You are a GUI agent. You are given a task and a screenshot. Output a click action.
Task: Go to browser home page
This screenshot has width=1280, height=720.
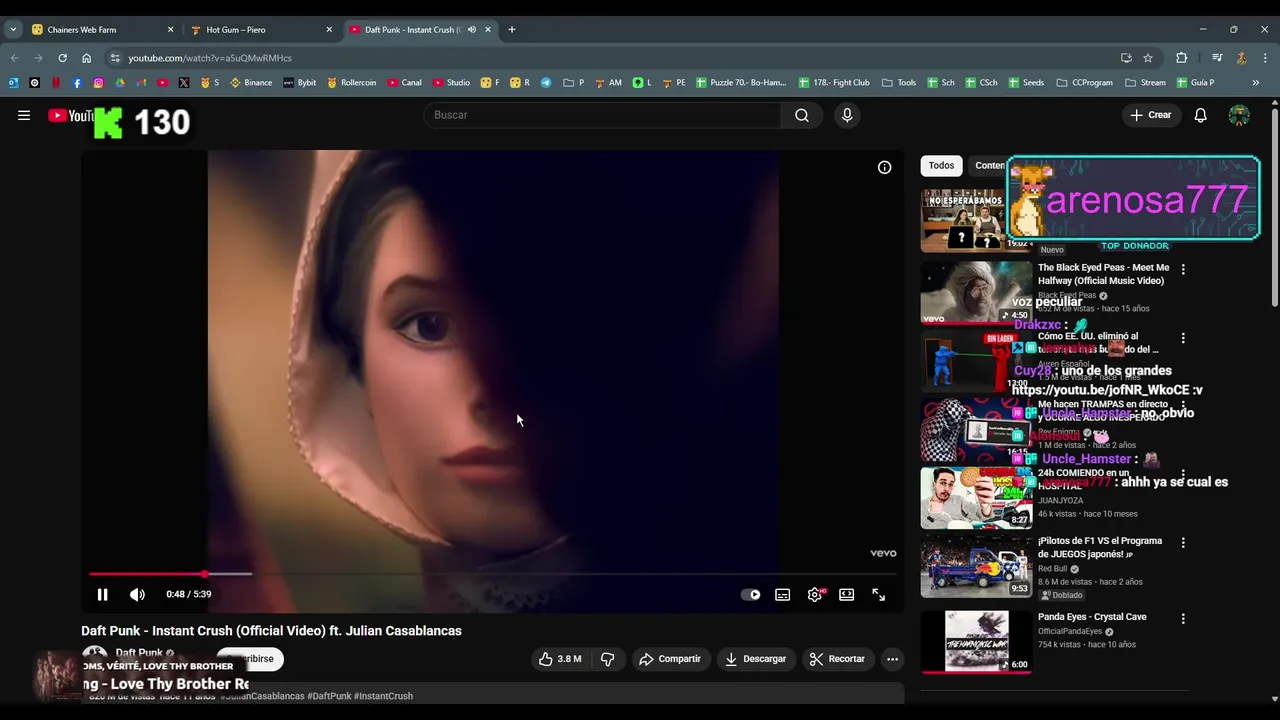click(87, 58)
